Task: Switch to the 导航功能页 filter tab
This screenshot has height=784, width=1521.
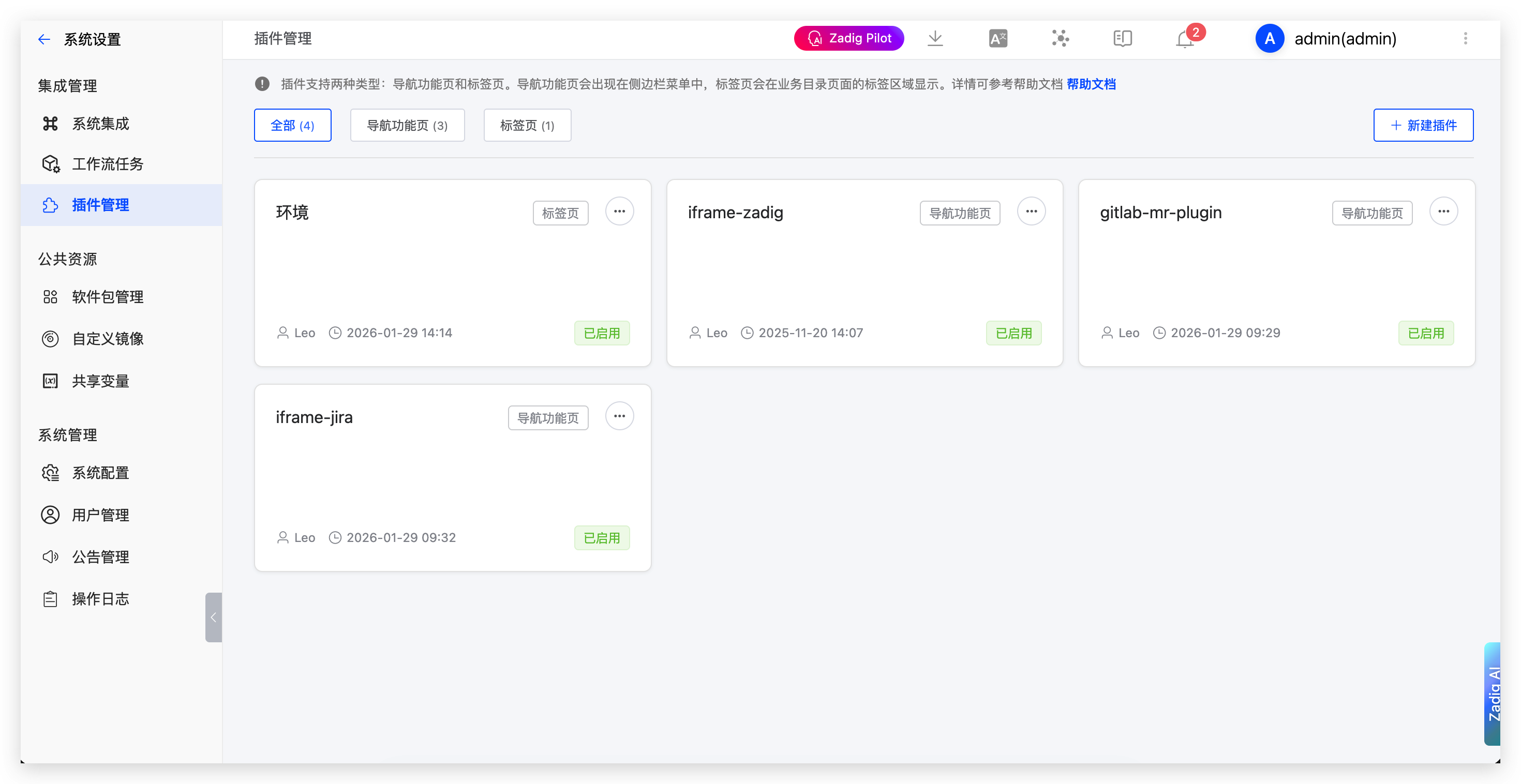Action: (x=407, y=125)
